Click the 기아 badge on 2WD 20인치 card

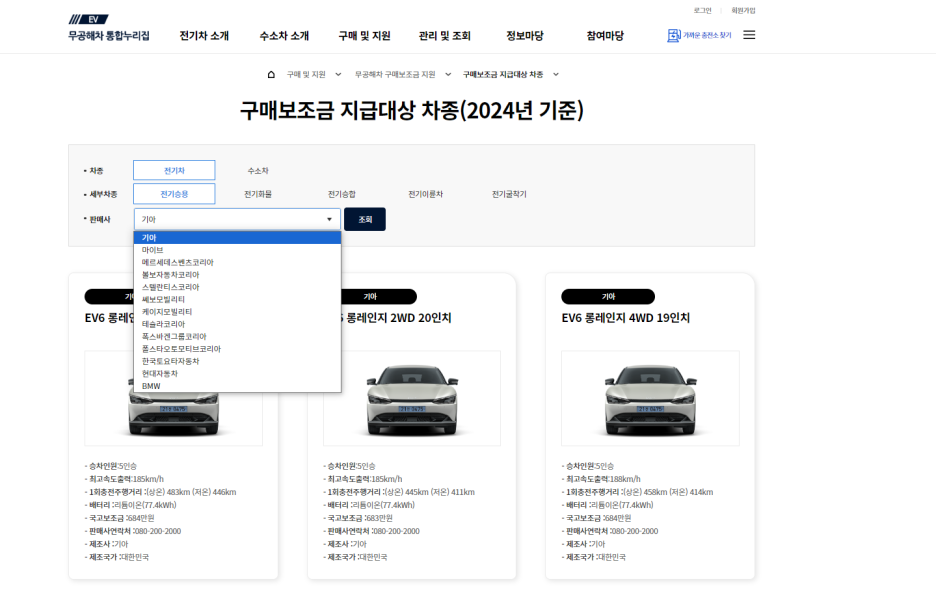coord(378,296)
